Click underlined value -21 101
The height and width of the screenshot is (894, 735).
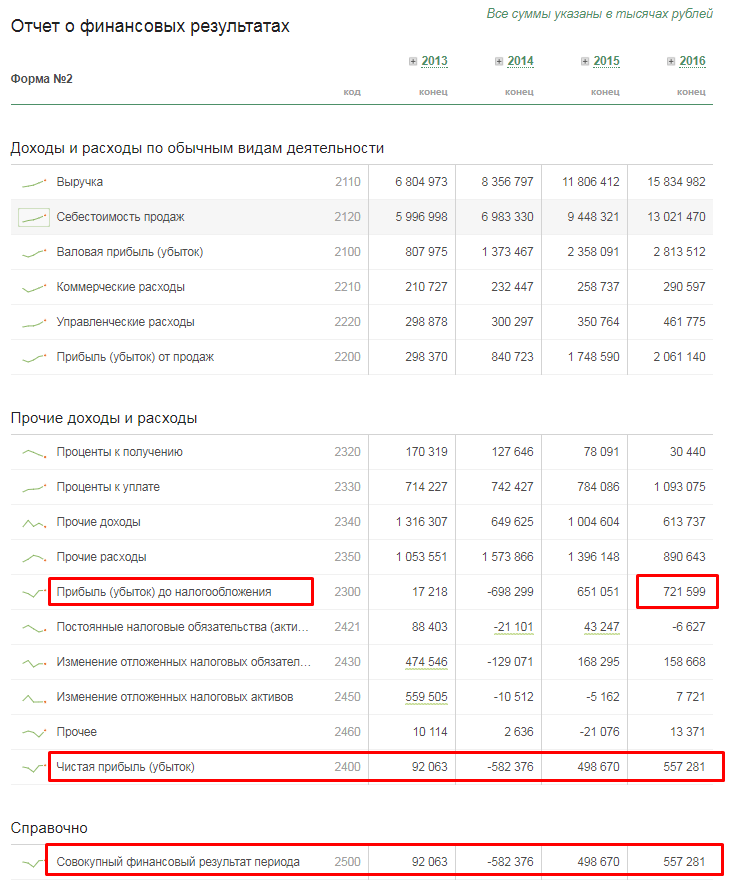[x=514, y=627]
